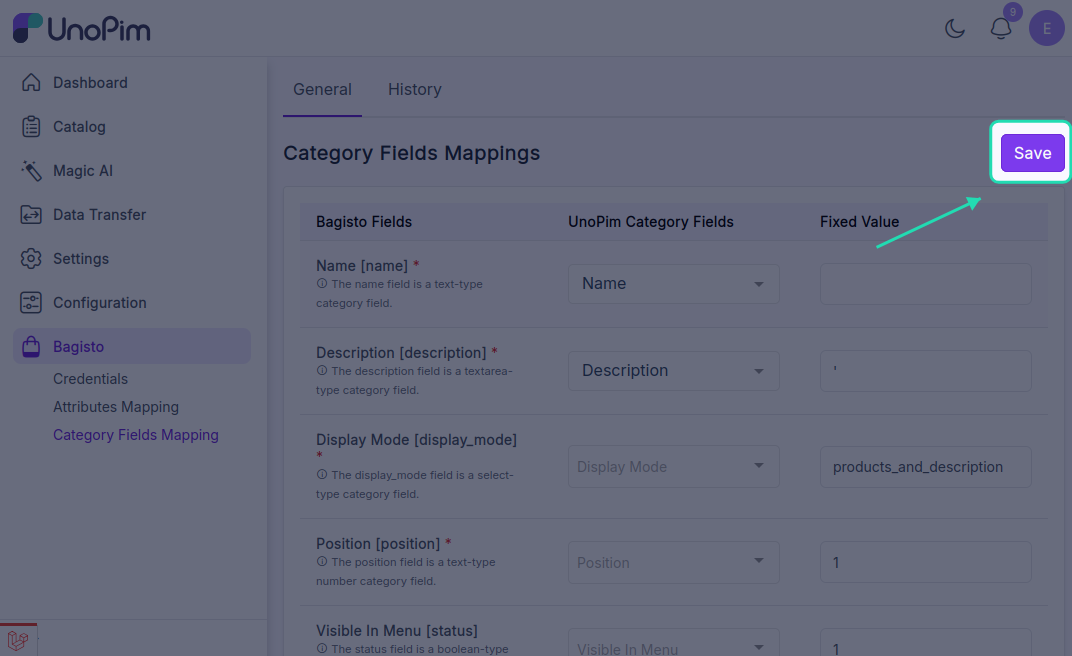This screenshot has width=1072, height=656.
Task: Click Fixed Value input for Position
Action: pyautogui.click(x=926, y=562)
